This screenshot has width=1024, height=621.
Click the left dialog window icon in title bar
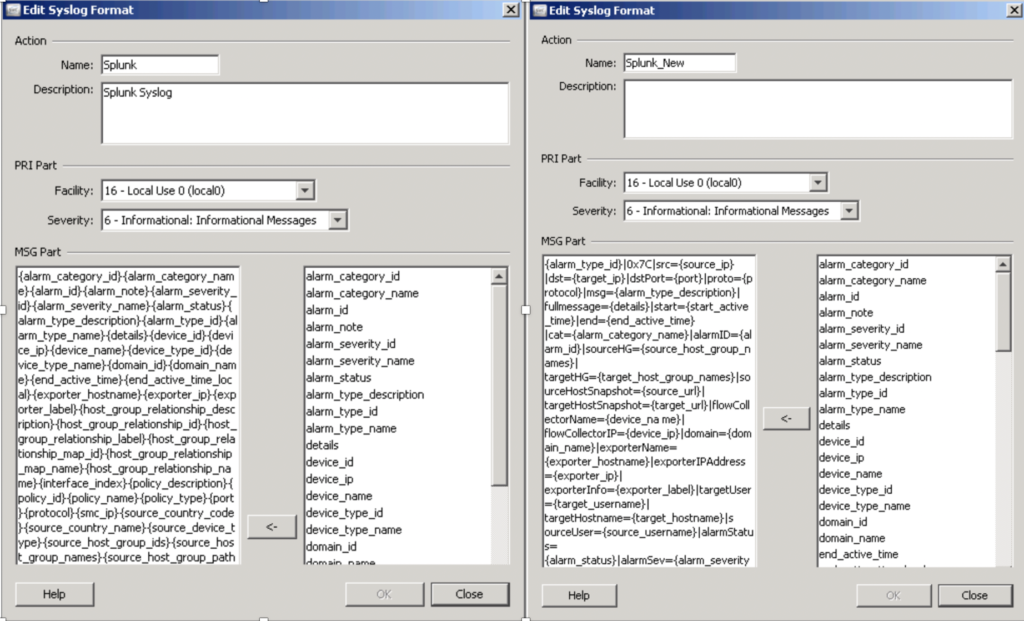[11, 10]
